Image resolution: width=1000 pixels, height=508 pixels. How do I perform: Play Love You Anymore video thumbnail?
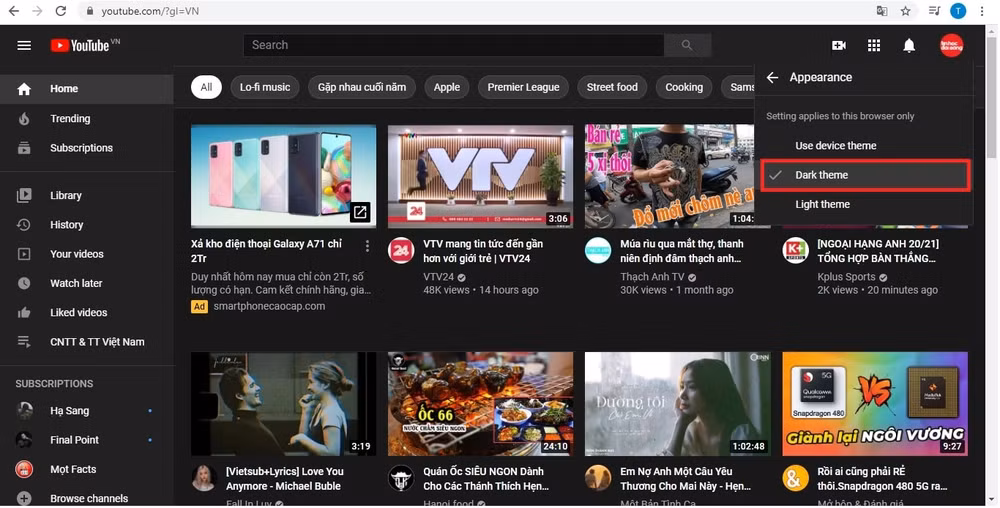point(283,404)
